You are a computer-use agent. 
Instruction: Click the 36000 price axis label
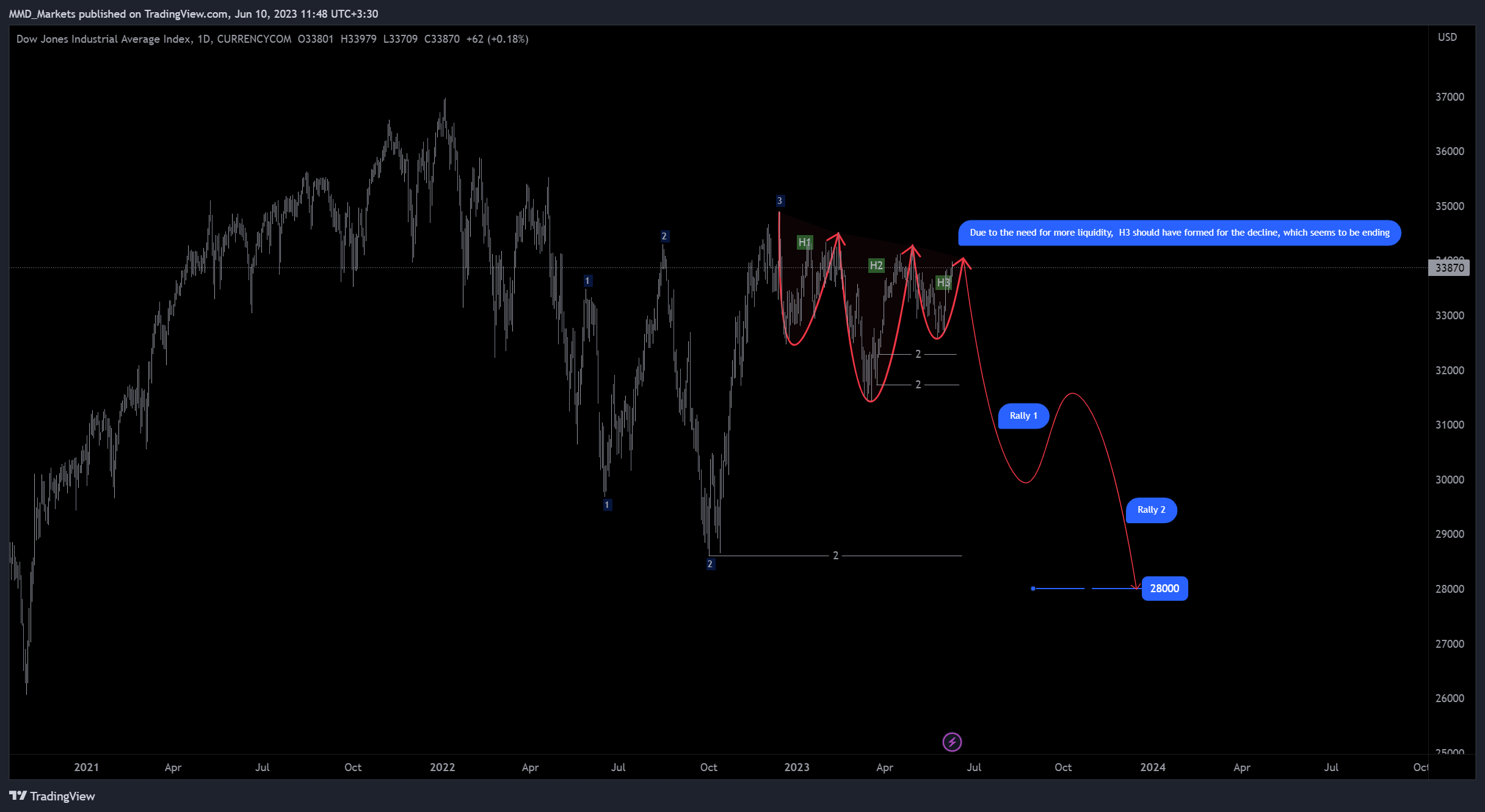(x=1450, y=151)
